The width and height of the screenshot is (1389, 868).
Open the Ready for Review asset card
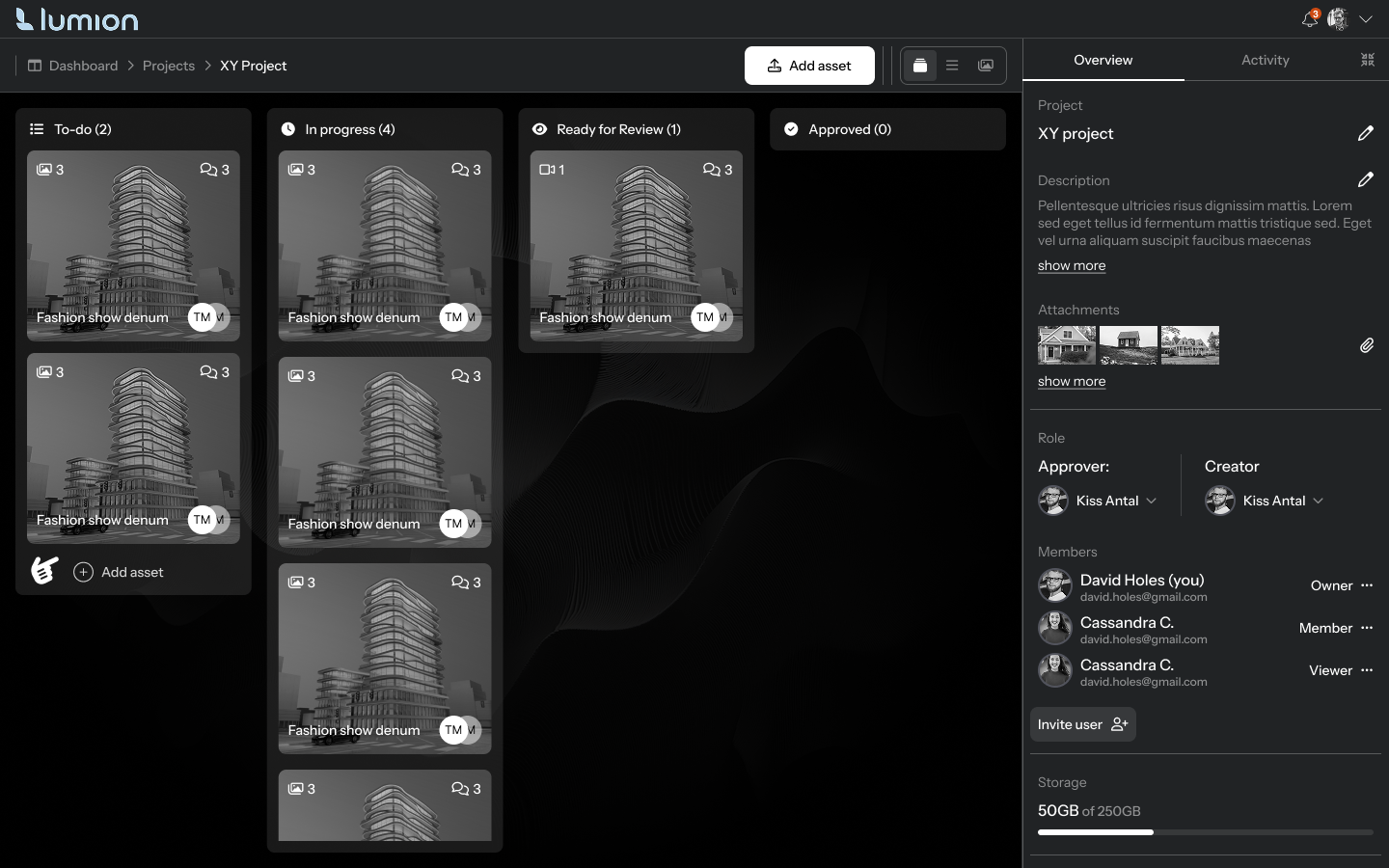(637, 246)
